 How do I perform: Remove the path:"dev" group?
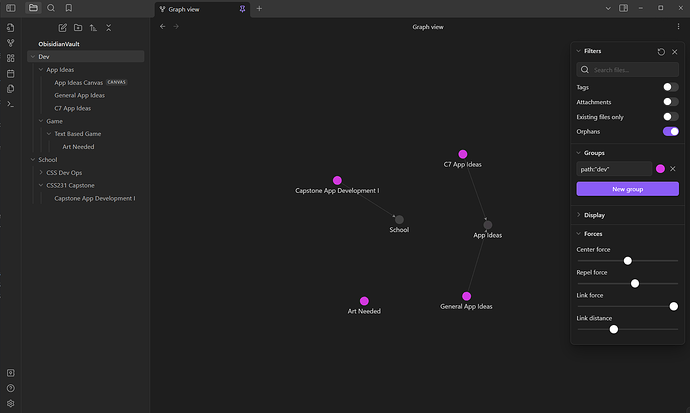(673, 169)
